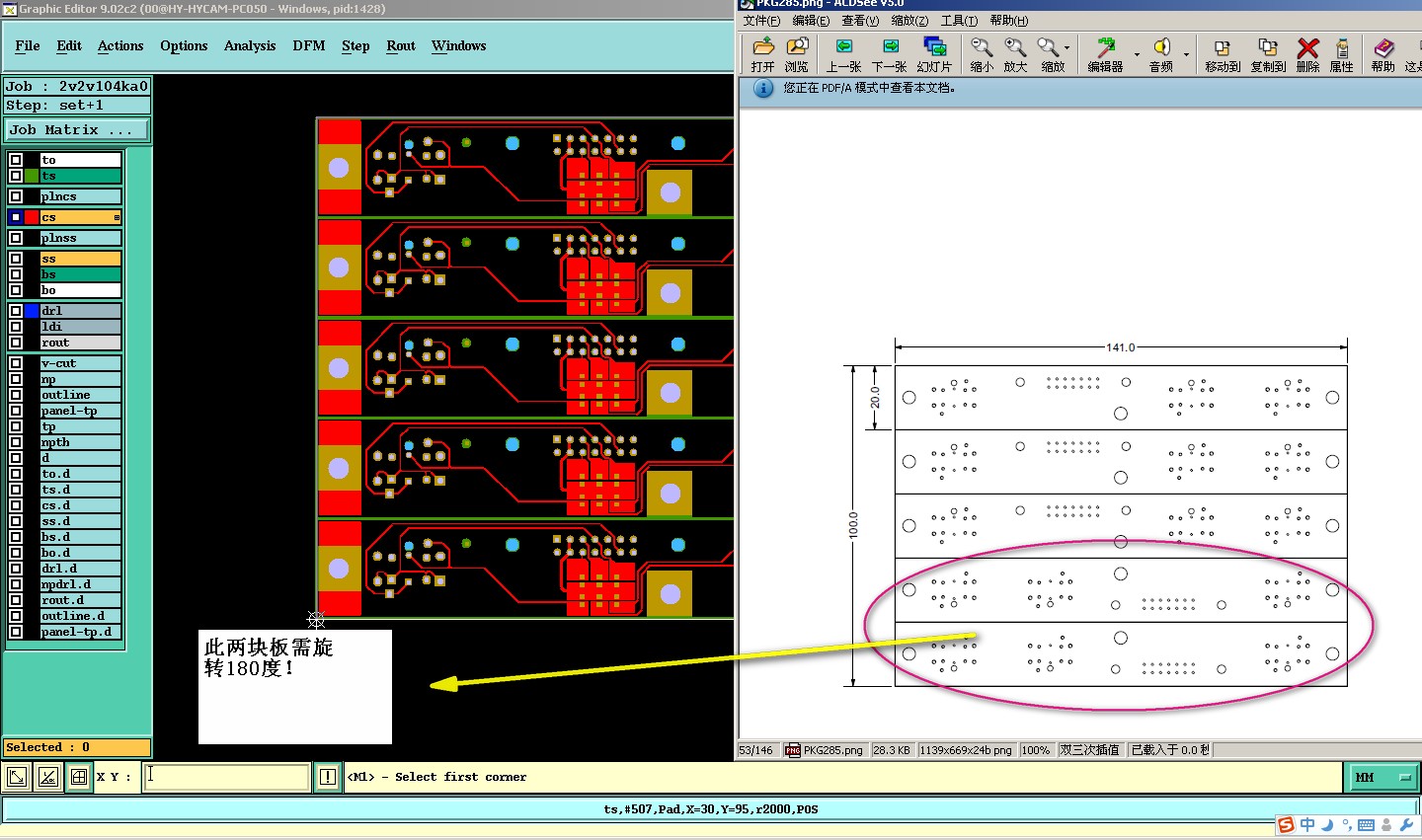This screenshot has width=1422, height=840.
Task: Toggle the 'plncs' layer checkbox
Action: tap(16, 196)
